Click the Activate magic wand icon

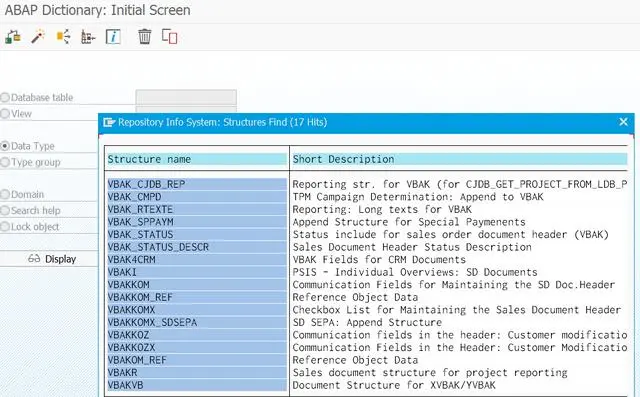[38, 37]
